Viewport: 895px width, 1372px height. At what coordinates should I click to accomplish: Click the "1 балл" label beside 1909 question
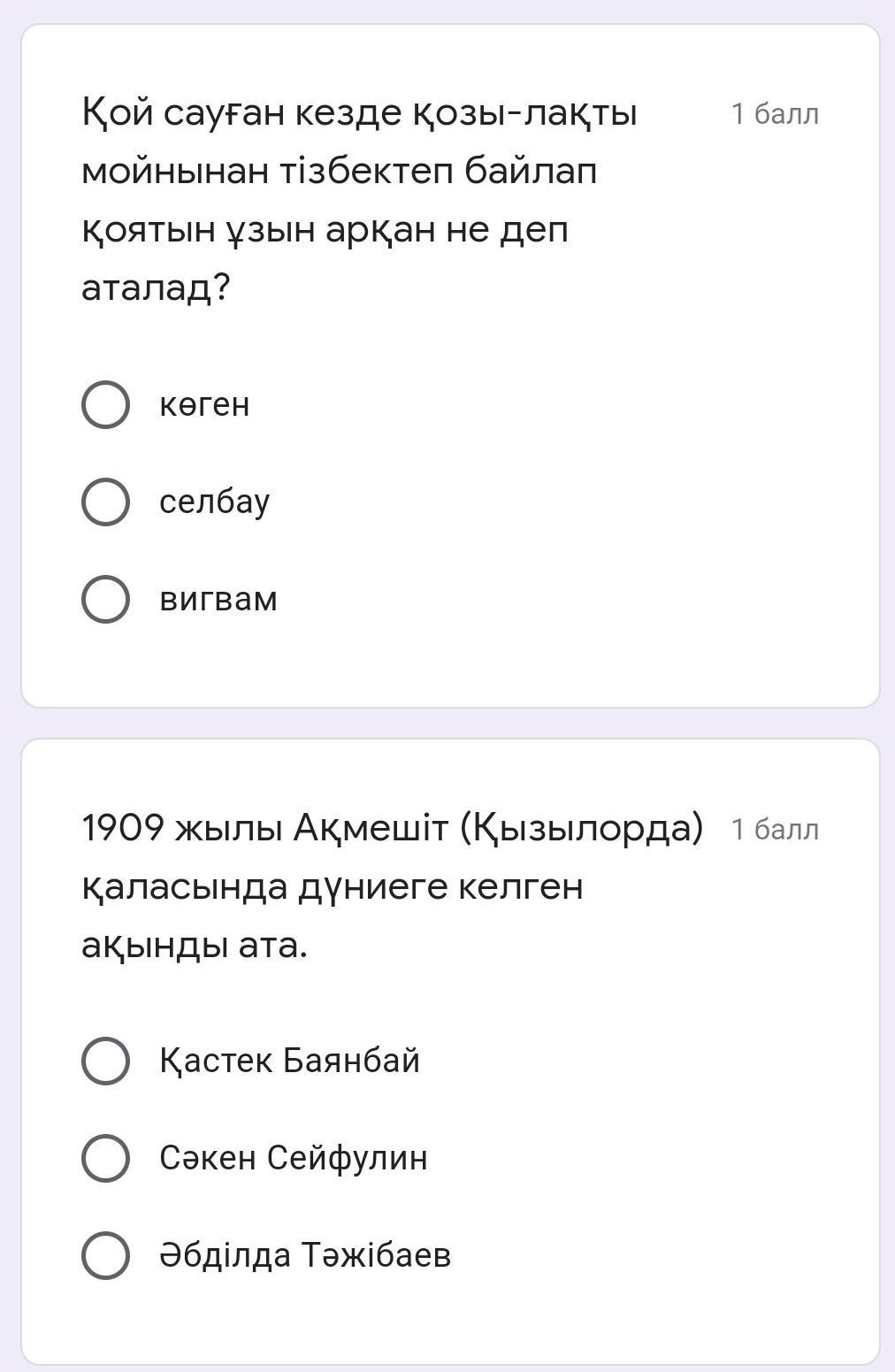(x=775, y=830)
